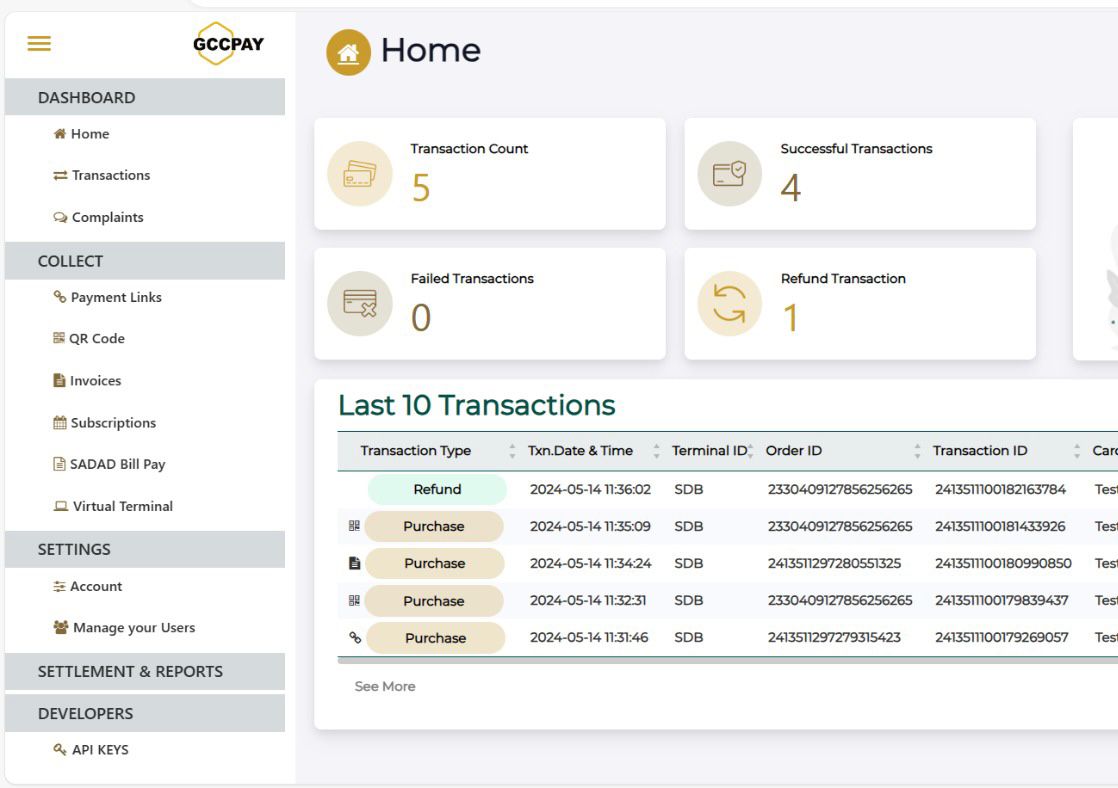The height and width of the screenshot is (788, 1118).
Task: Open Transactions in the sidebar
Action: 110,175
